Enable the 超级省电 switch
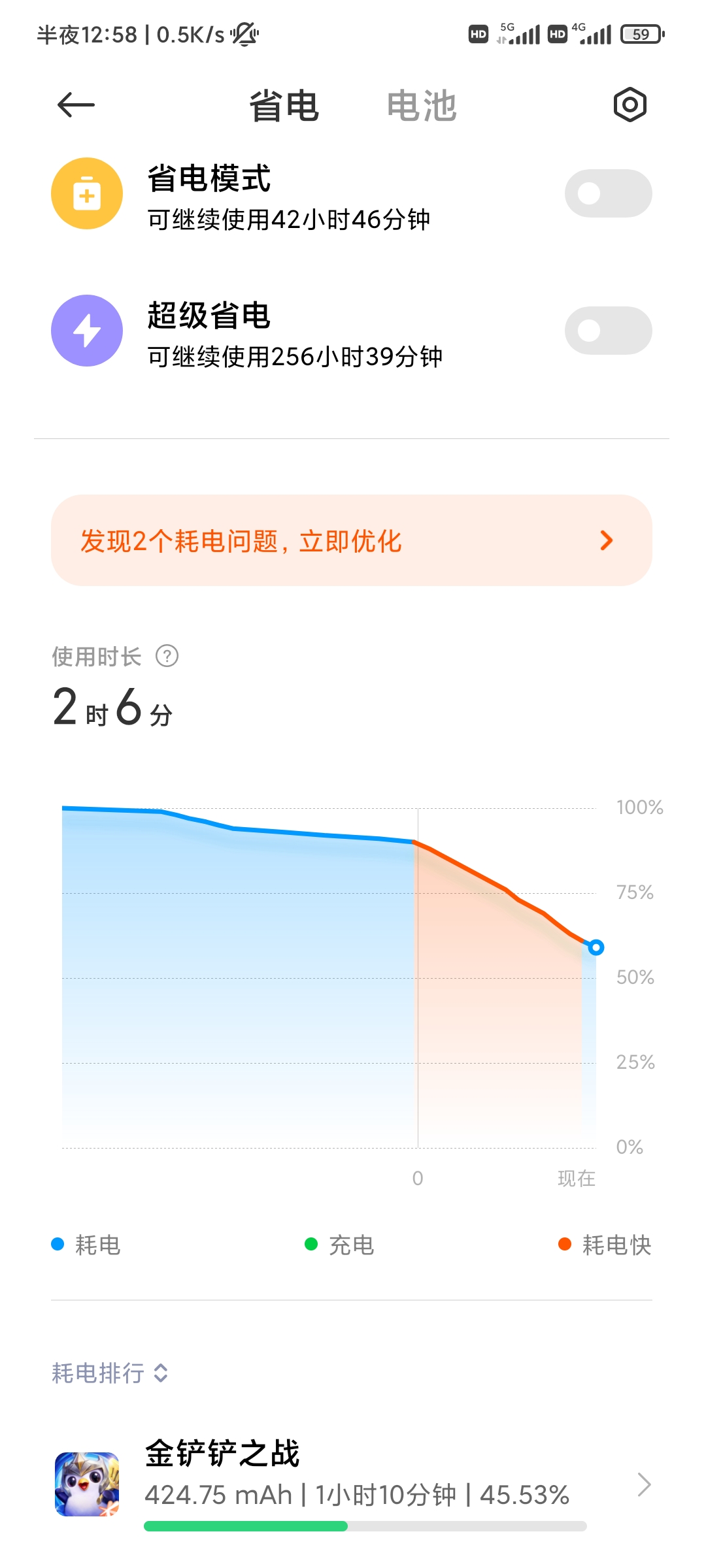 pos(608,331)
